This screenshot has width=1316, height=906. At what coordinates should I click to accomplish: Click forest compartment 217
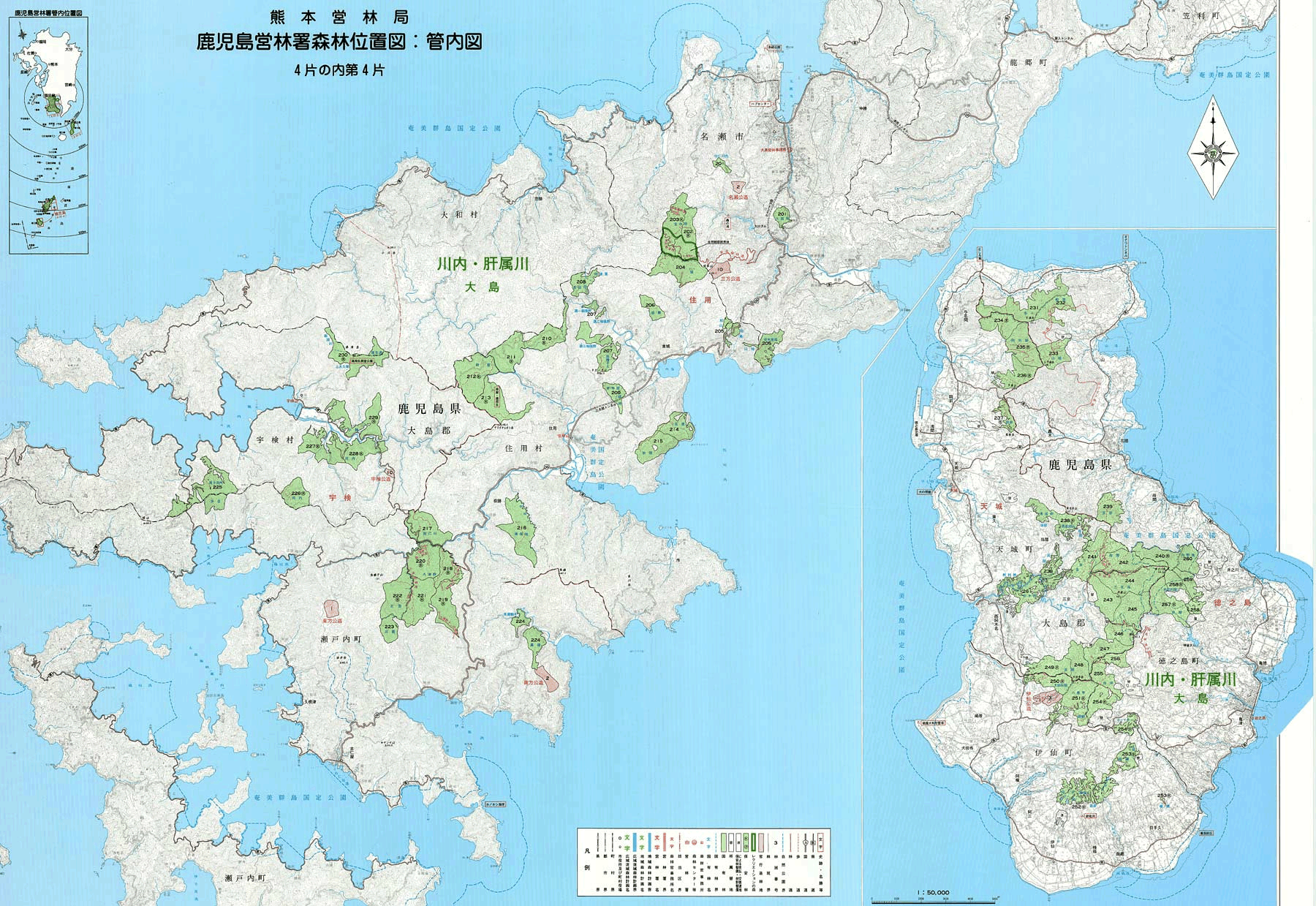[428, 529]
